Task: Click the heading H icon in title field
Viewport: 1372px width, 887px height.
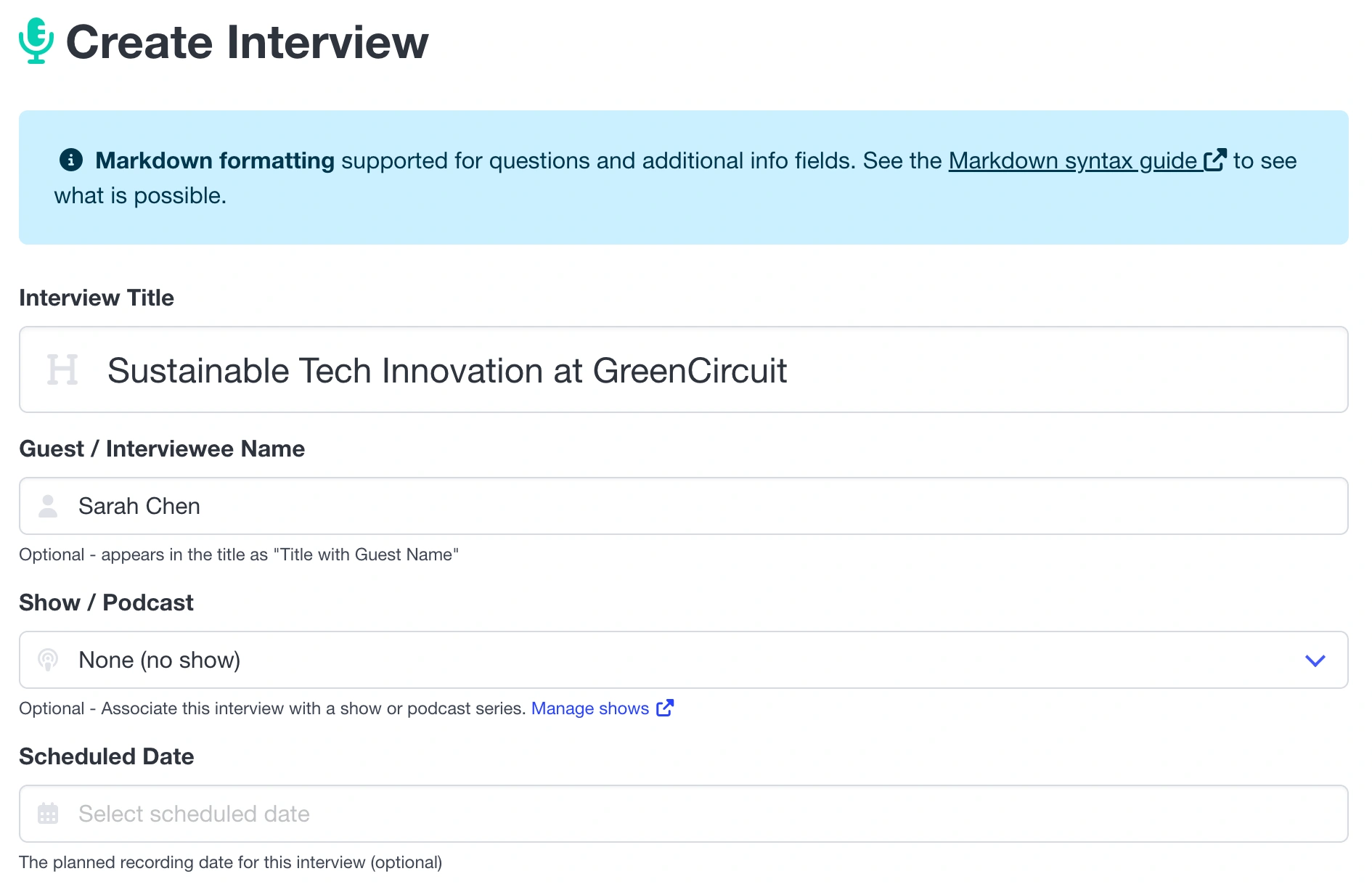Action: coord(62,369)
